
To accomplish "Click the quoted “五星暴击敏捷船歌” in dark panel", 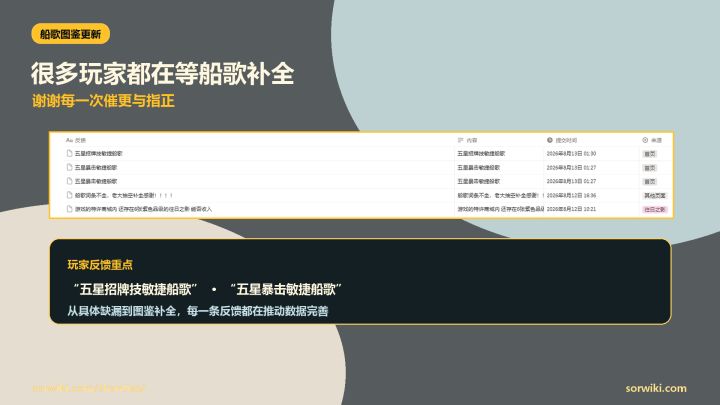I will tap(286, 289).
